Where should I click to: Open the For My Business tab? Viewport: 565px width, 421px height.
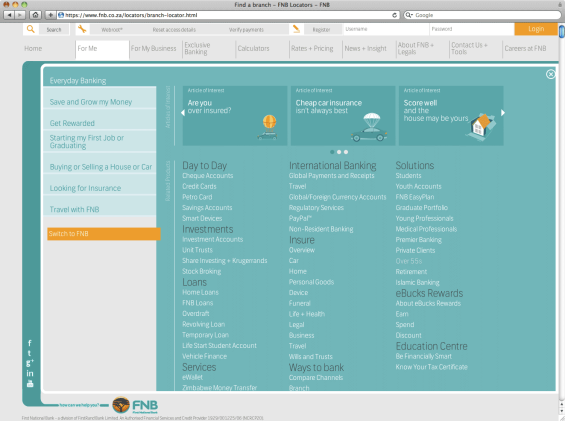pyautogui.click(x=154, y=49)
